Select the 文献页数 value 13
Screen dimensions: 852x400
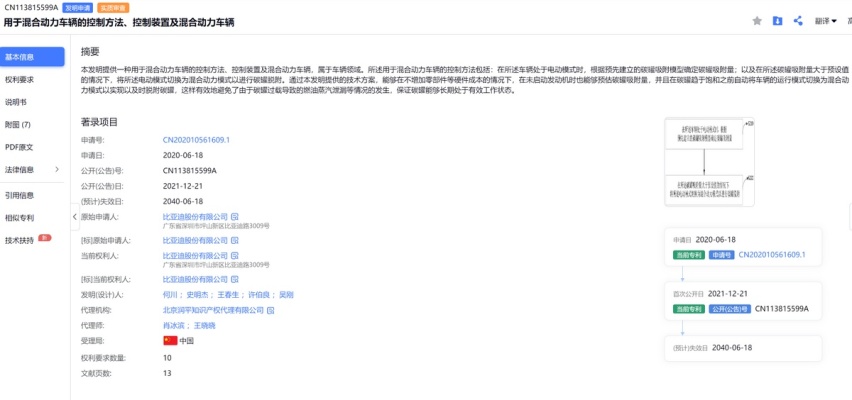pos(167,373)
